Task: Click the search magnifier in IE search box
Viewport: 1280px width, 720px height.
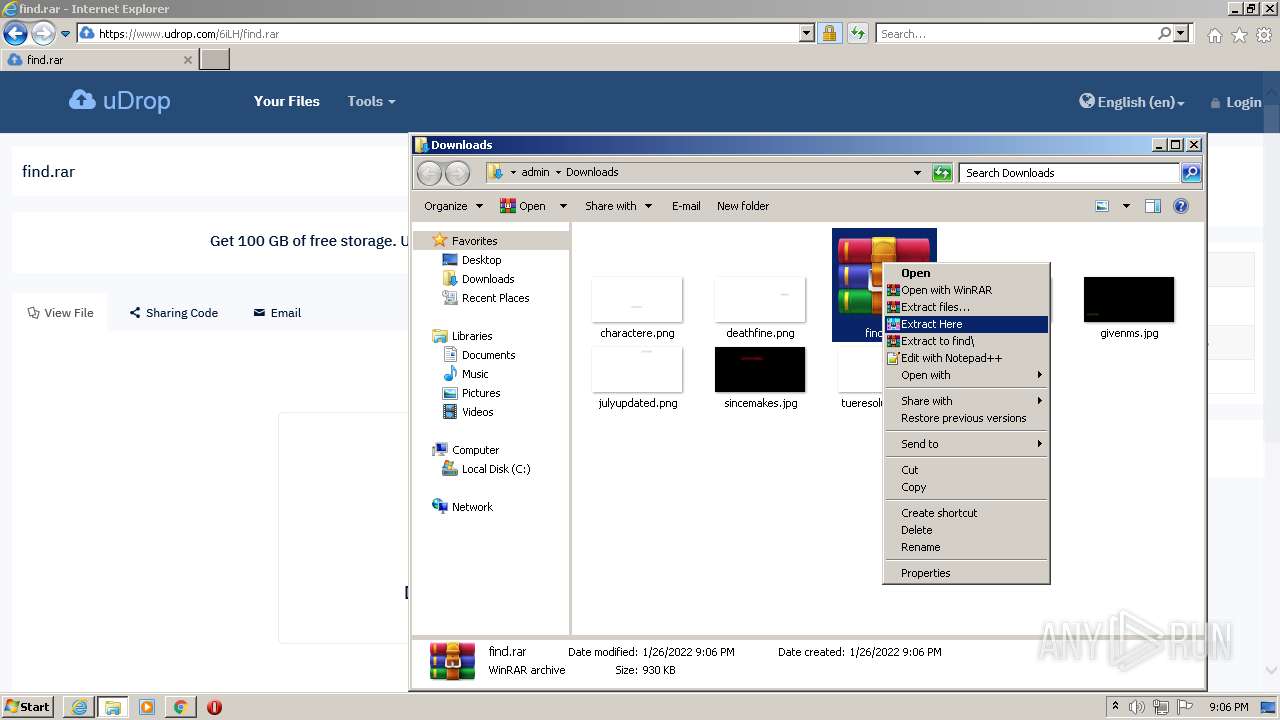Action: 1164,33
